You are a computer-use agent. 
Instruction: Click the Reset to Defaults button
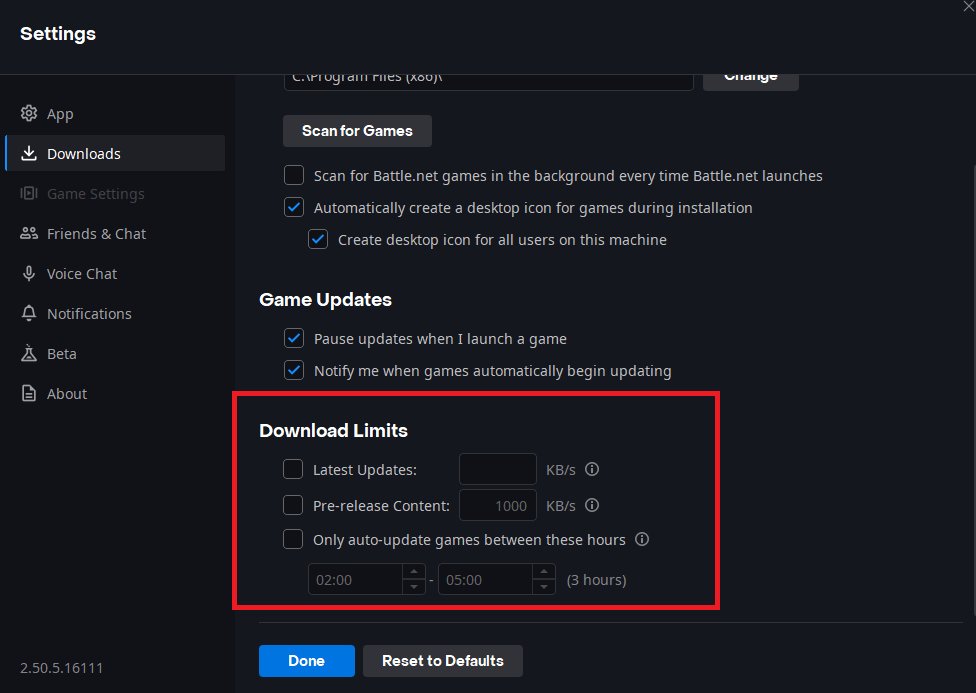pos(443,661)
